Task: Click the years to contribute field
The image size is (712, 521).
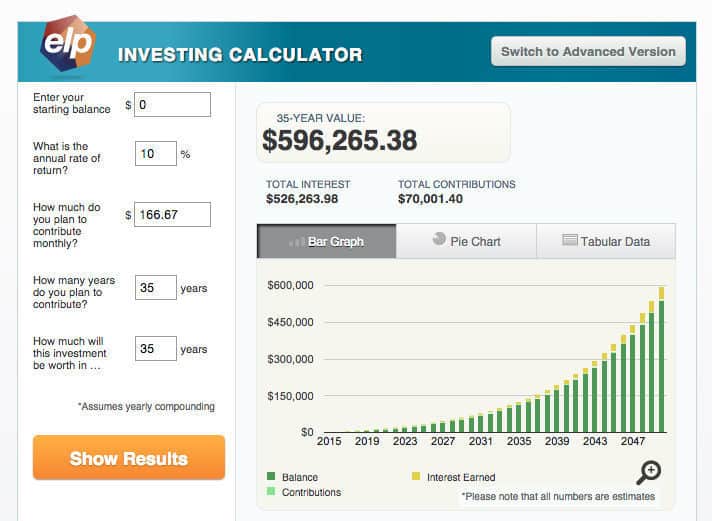Action: tap(155, 288)
